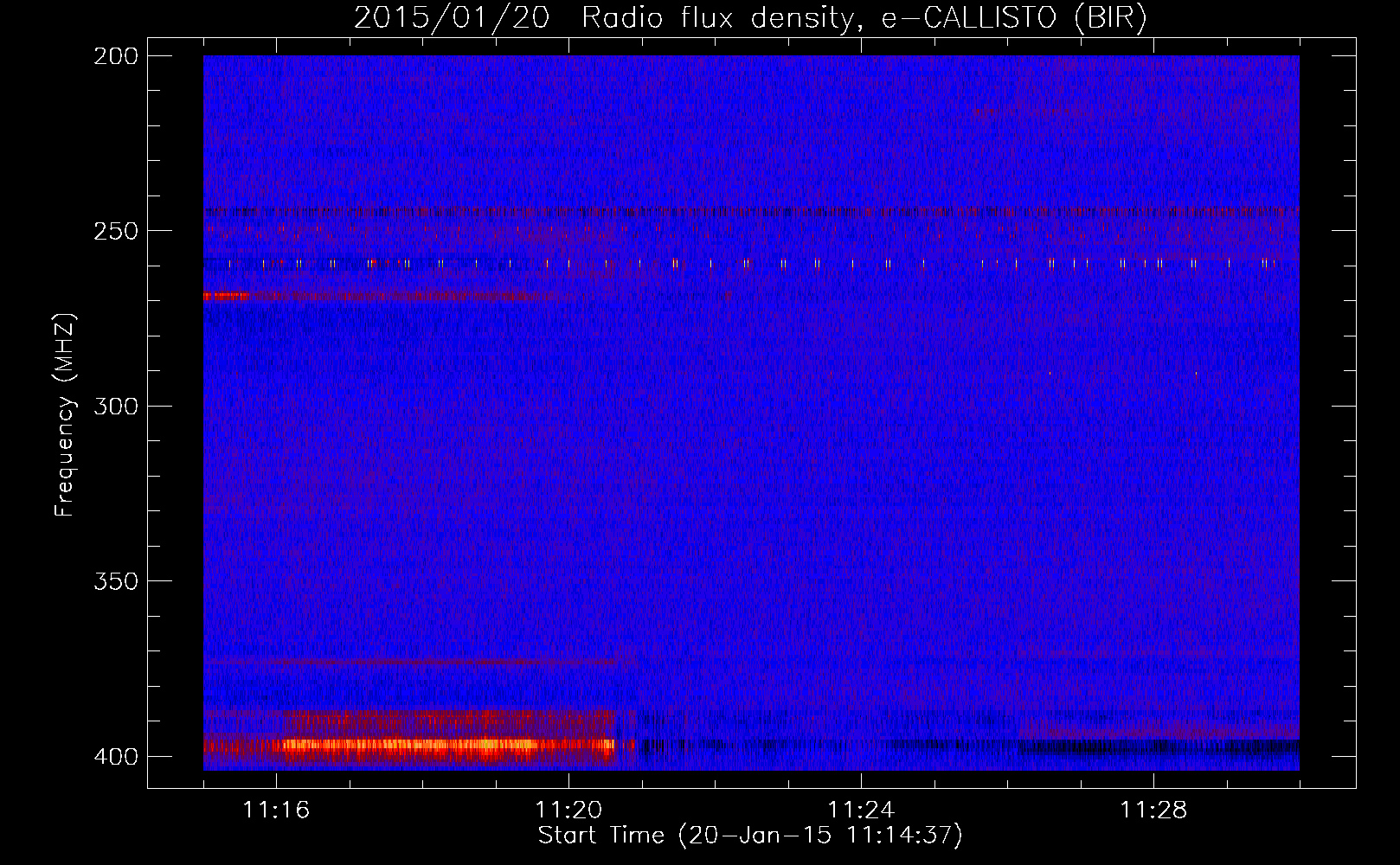The height and width of the screenshot is (865, 1400).
Task: Click the 300 frequency tick label
Action: [x=116, y=407]
